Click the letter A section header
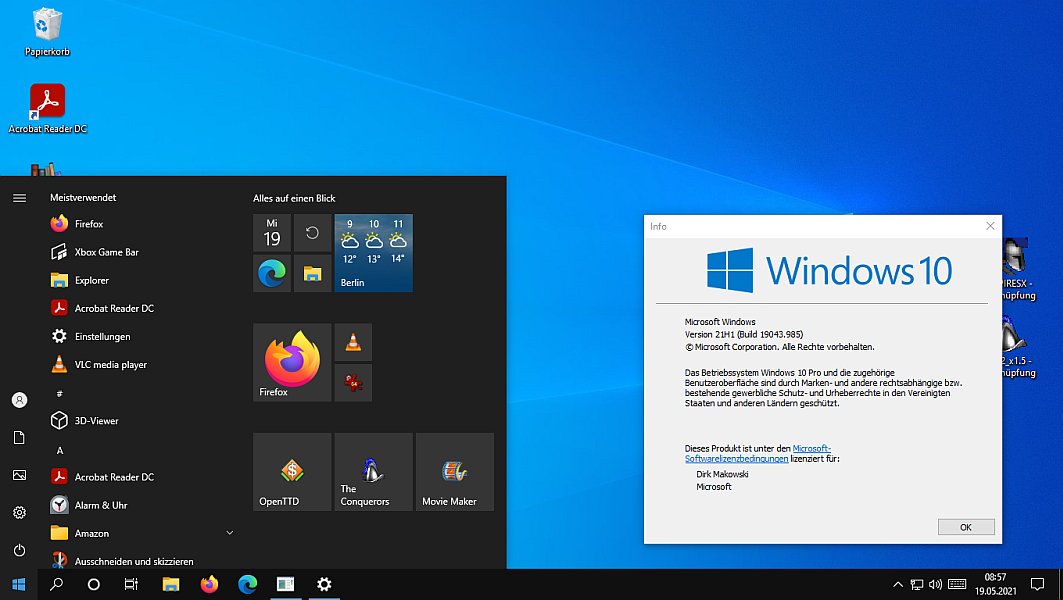This screenshot has width=1063, height=600. click(x=60, y=450)
